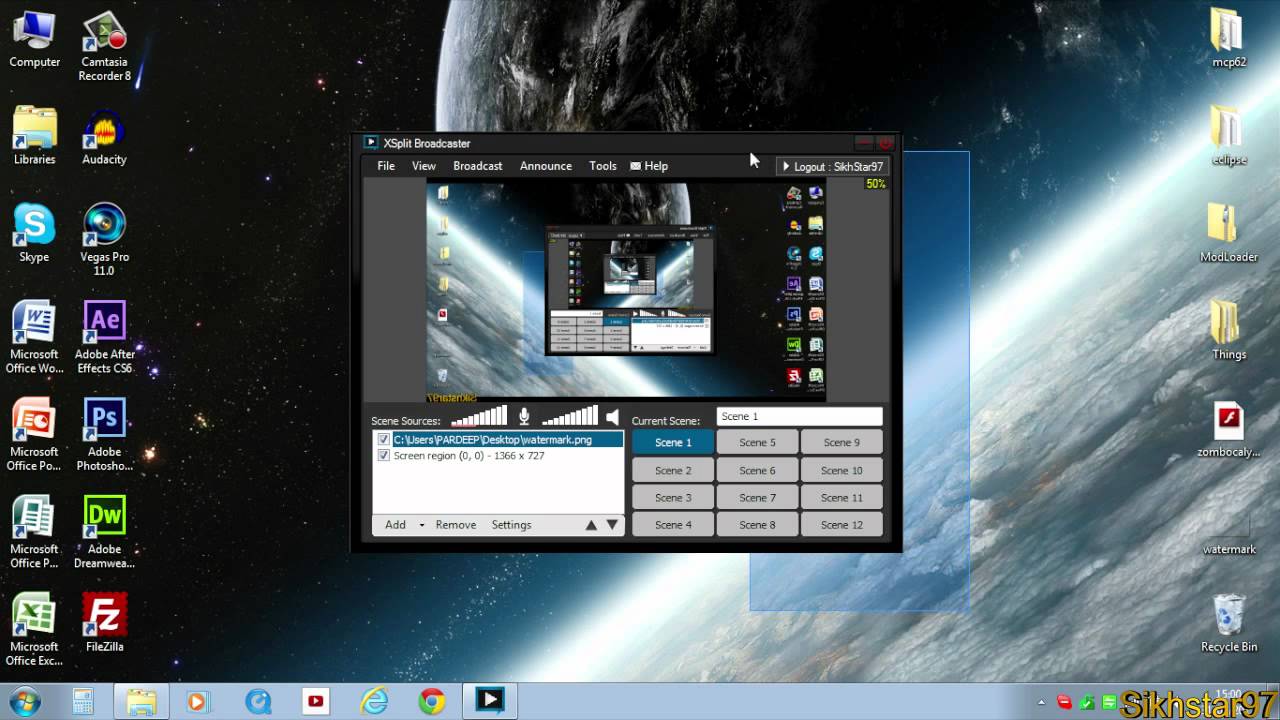Select Adobe Dreamweaver desktop icon
Viewport: 1280px width, 720px height.
104,531
